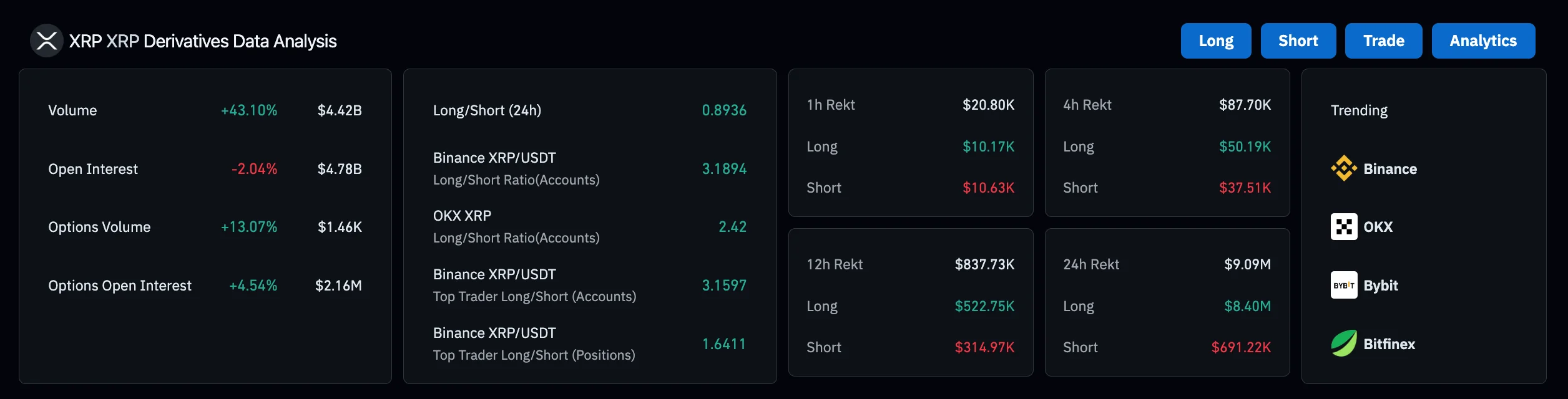
Task: Open OKX trending exchange link
Action: [1378, 227]
